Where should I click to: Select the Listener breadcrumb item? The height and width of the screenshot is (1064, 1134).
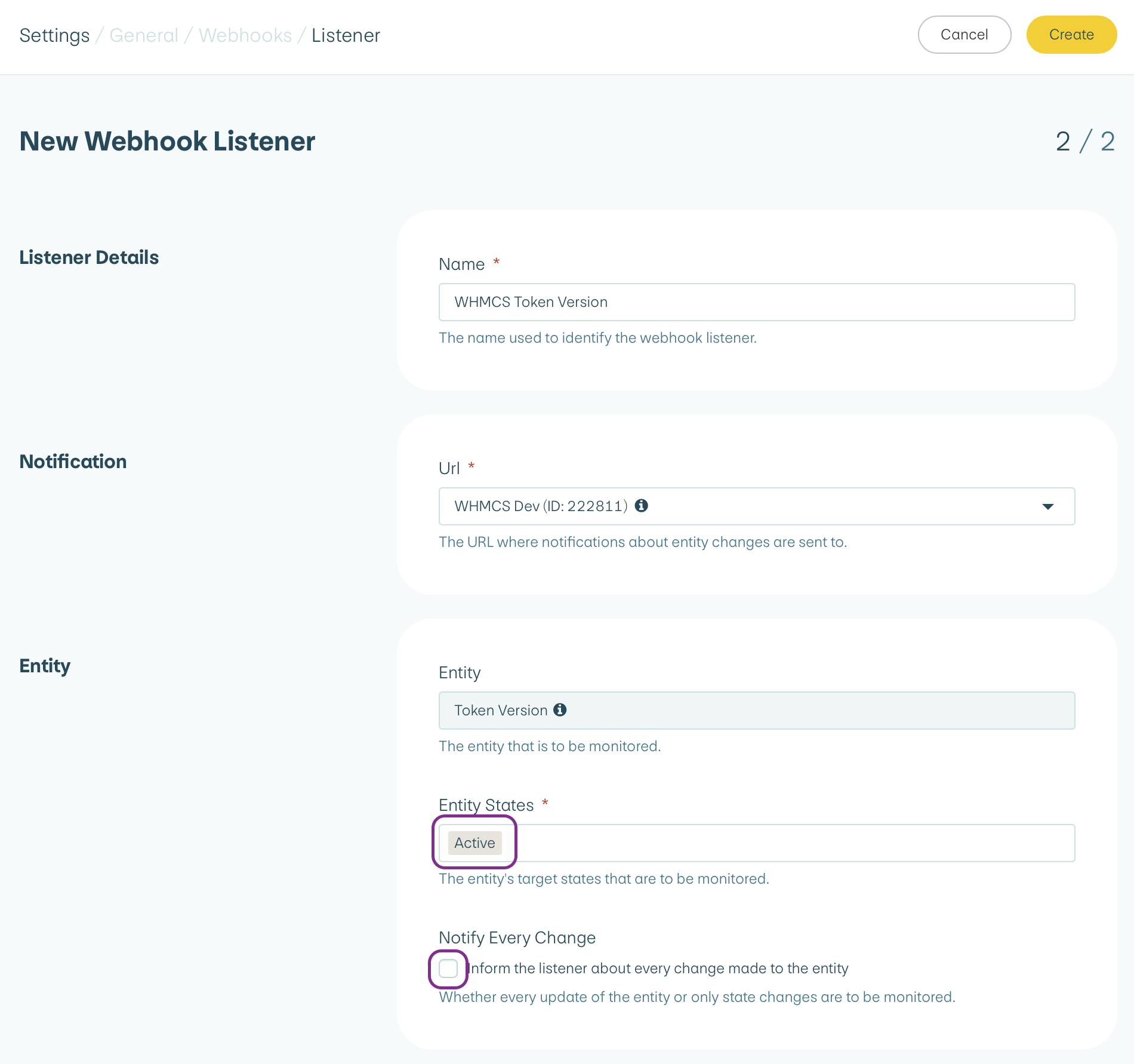point(345,35)
